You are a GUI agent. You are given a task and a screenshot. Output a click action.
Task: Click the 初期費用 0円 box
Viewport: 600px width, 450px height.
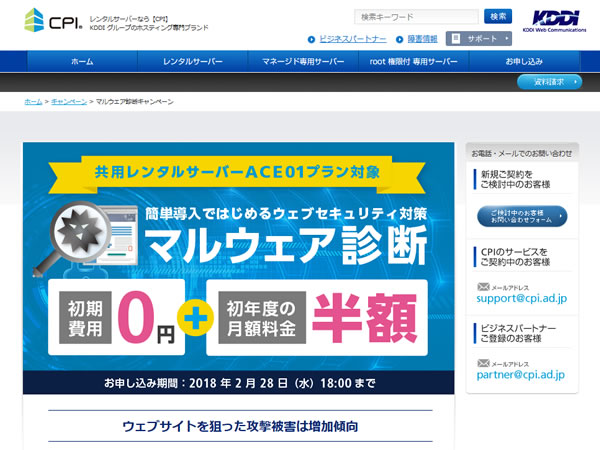(x=116, y=317)
